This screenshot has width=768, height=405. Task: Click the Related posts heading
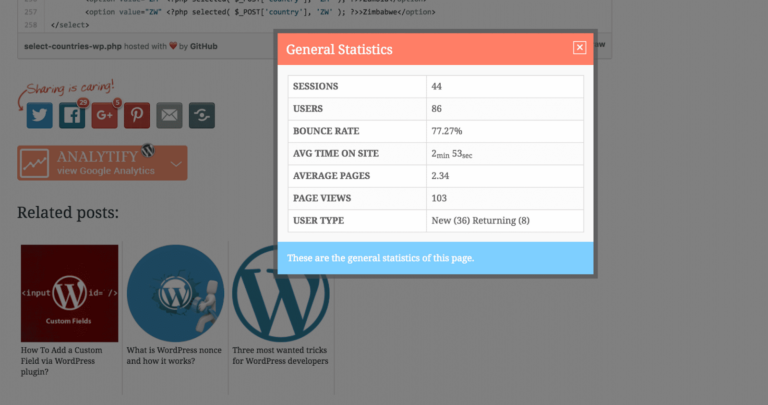pyautogui.click(x=68, y=213)
